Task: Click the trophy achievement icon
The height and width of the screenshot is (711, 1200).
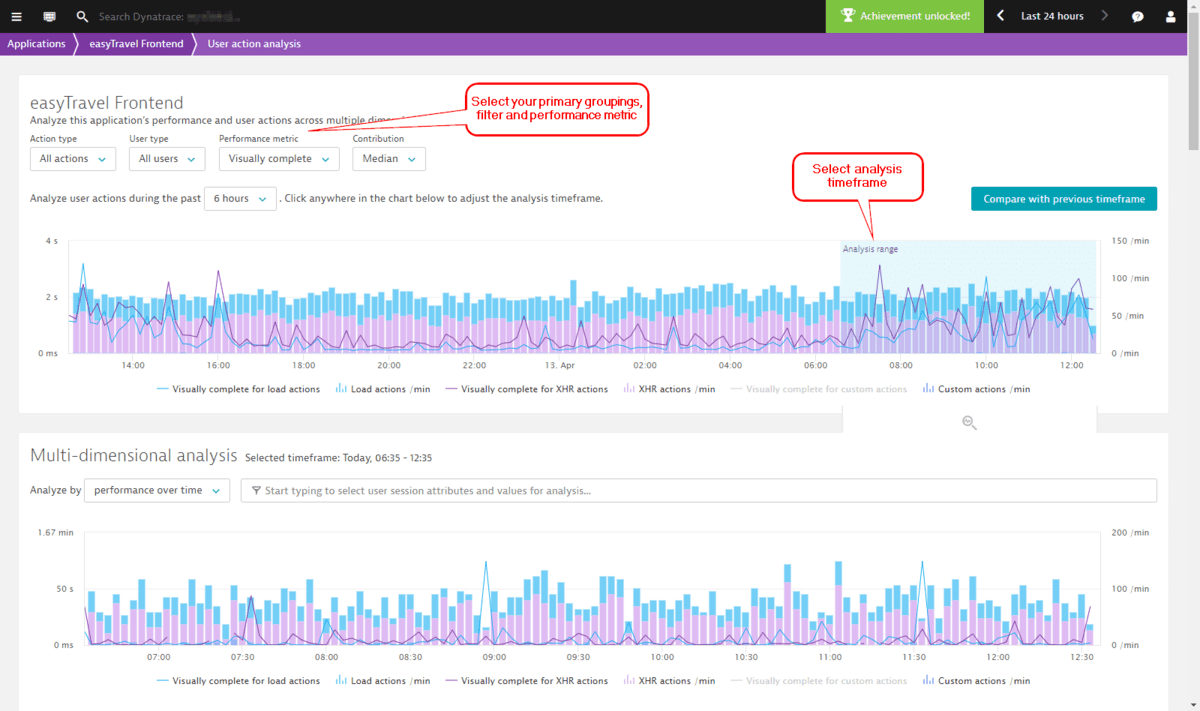Action: [848, 16]
